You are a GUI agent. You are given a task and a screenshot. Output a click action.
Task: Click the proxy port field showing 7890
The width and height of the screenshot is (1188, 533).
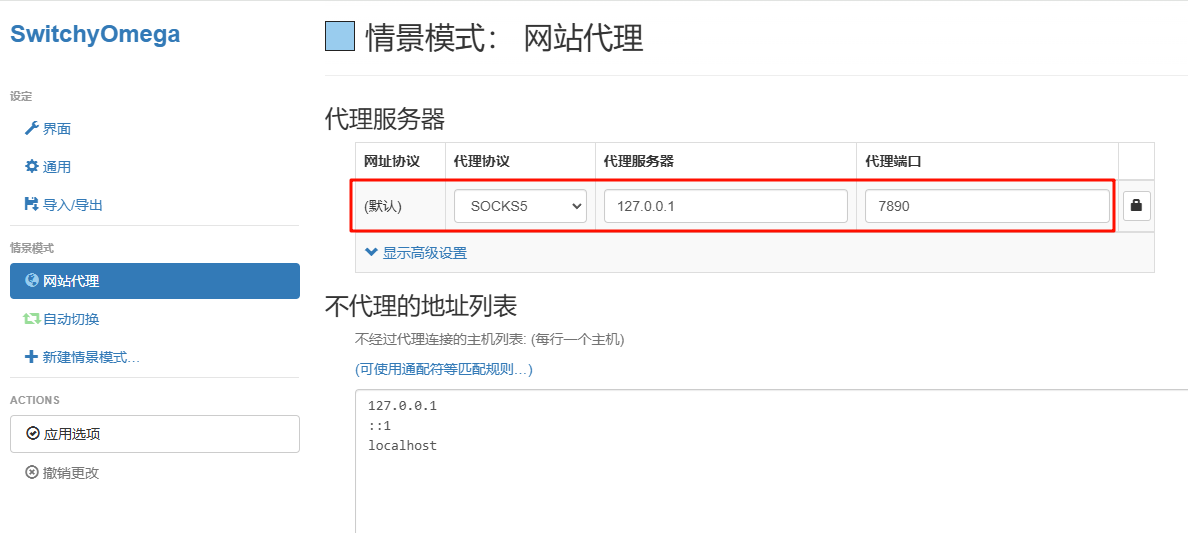[986, 206]
